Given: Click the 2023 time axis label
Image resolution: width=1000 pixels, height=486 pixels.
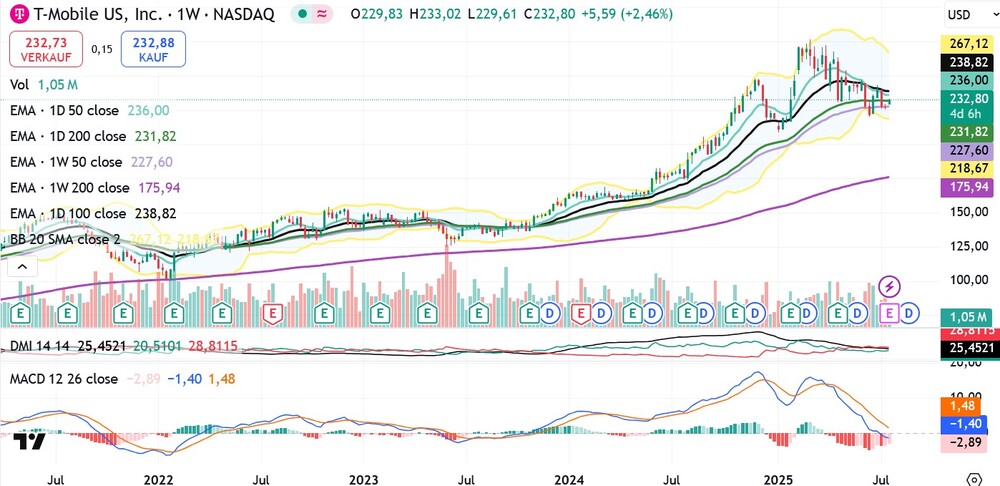Looking at the screenshot, I should pyautogui.click(x=364, y=479).
